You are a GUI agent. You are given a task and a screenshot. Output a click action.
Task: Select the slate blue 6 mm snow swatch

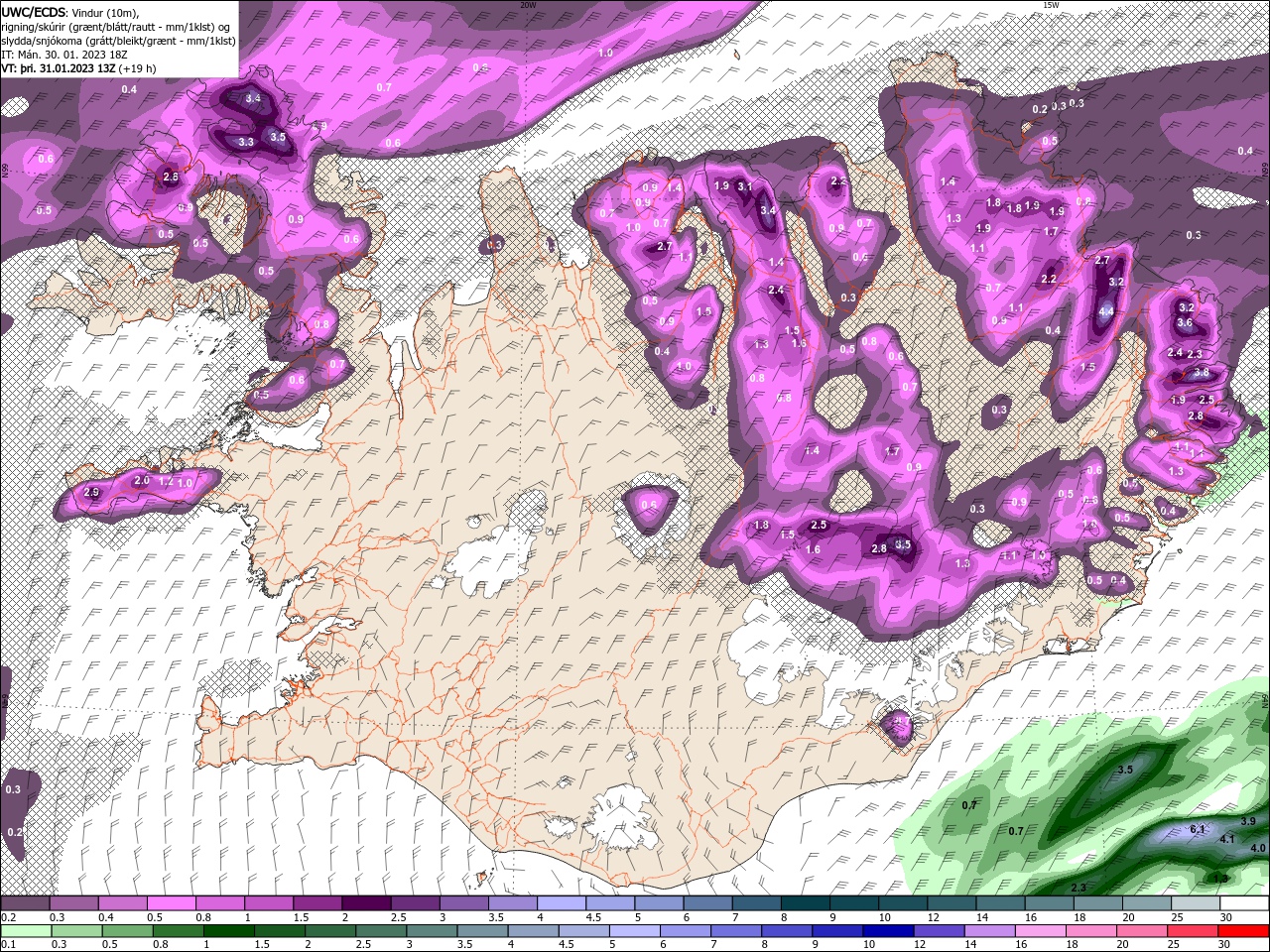point(707,903)
